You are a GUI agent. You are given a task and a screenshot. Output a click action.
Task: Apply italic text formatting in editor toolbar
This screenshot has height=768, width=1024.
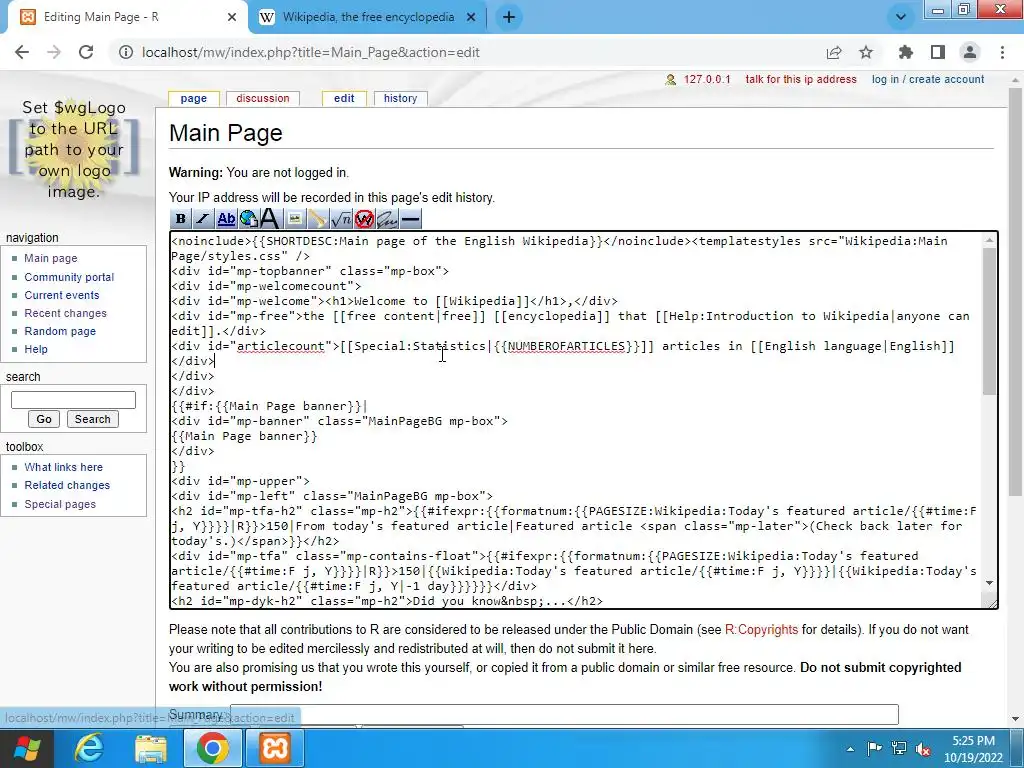click(x=203, y=219)
